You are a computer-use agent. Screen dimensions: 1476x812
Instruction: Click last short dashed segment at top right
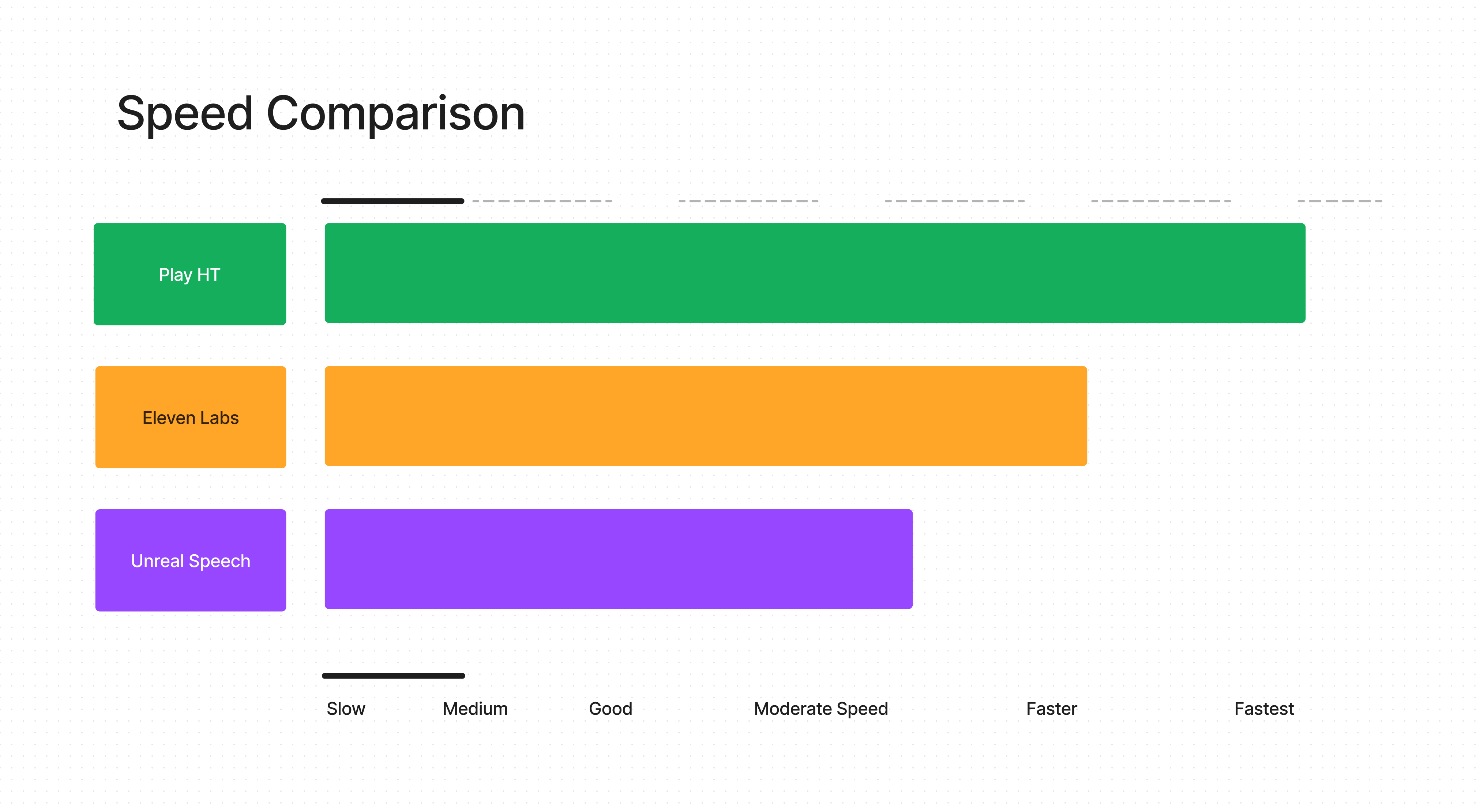point(1340,201)
